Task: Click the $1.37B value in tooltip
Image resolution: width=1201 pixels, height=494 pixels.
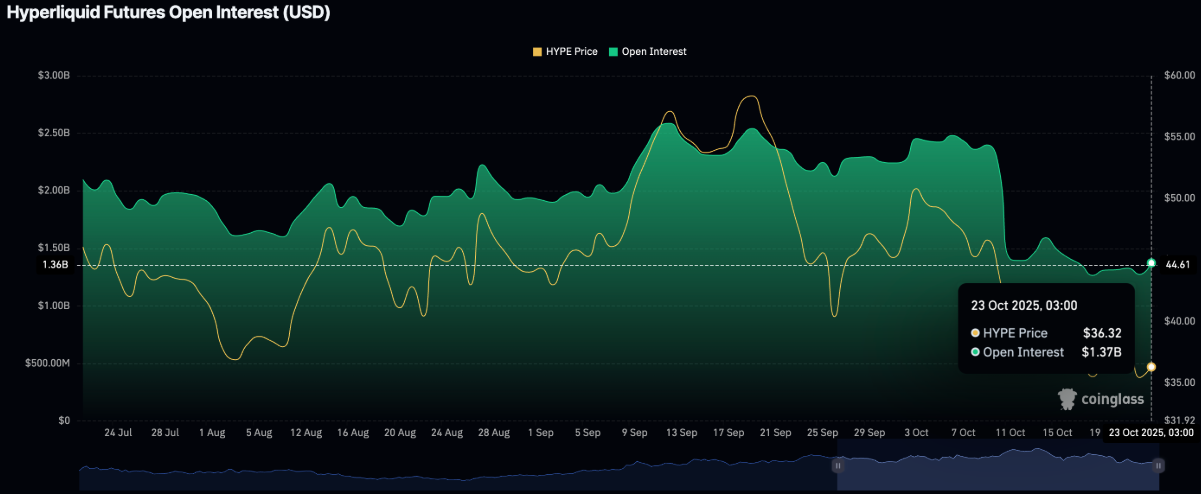Action: point(1101,352)
